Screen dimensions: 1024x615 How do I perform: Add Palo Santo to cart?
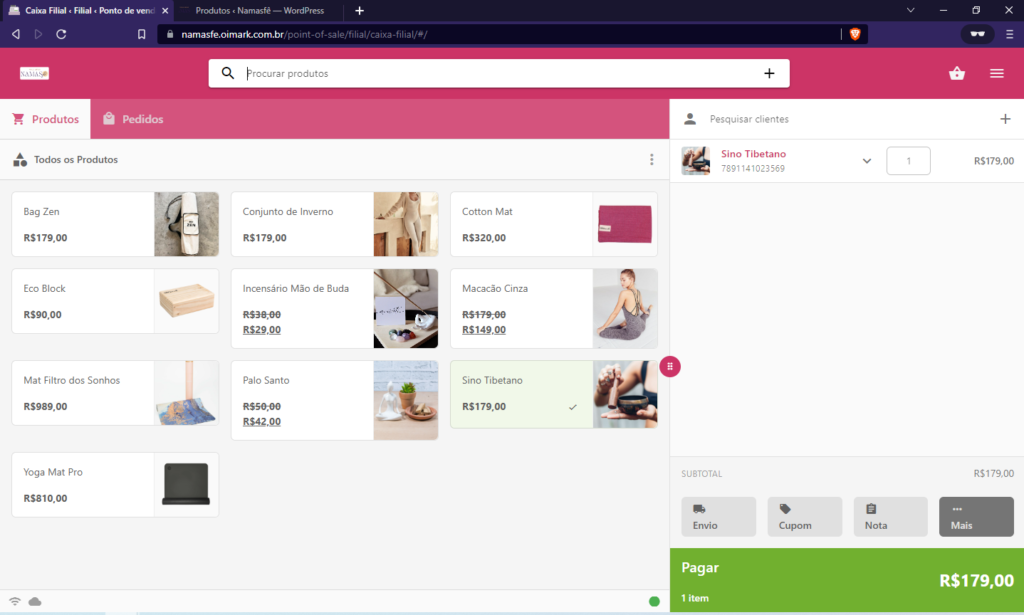[x=334, y=400]
